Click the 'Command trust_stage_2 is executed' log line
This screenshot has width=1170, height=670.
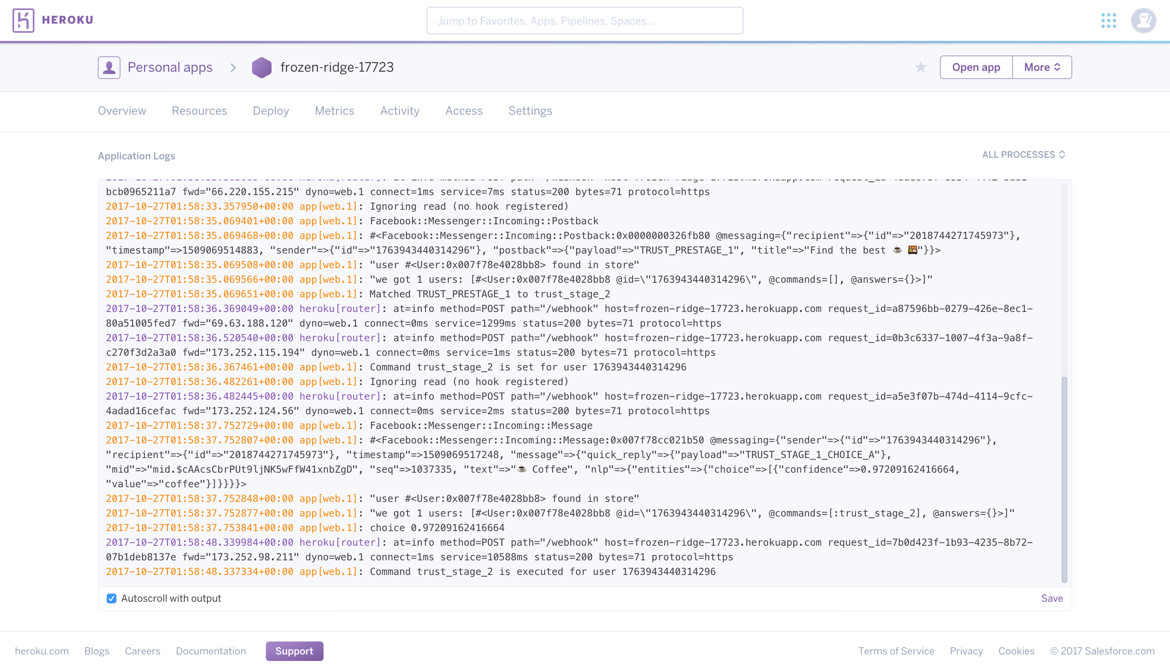[410, 572]
